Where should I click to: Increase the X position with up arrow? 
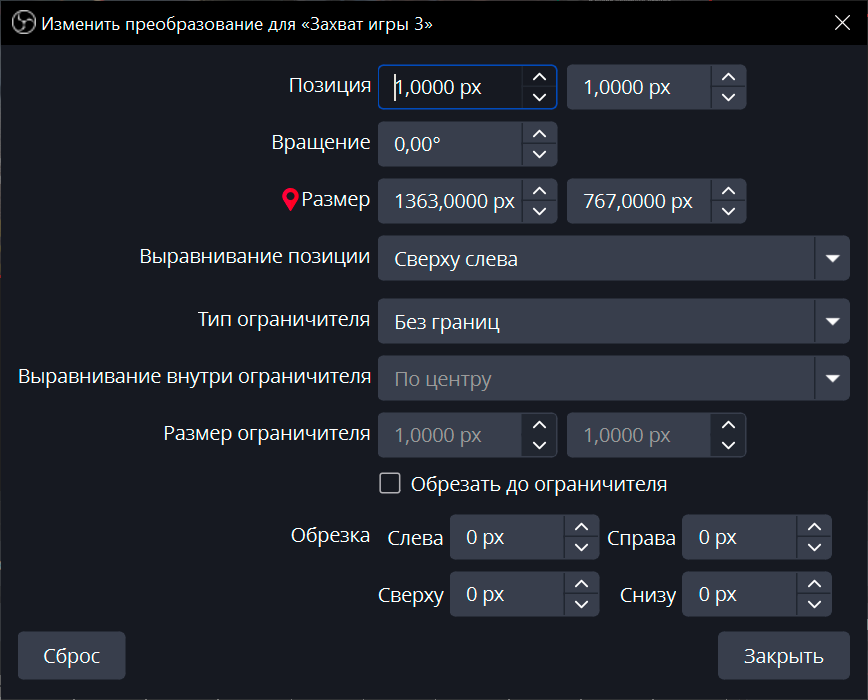point(540,77)
